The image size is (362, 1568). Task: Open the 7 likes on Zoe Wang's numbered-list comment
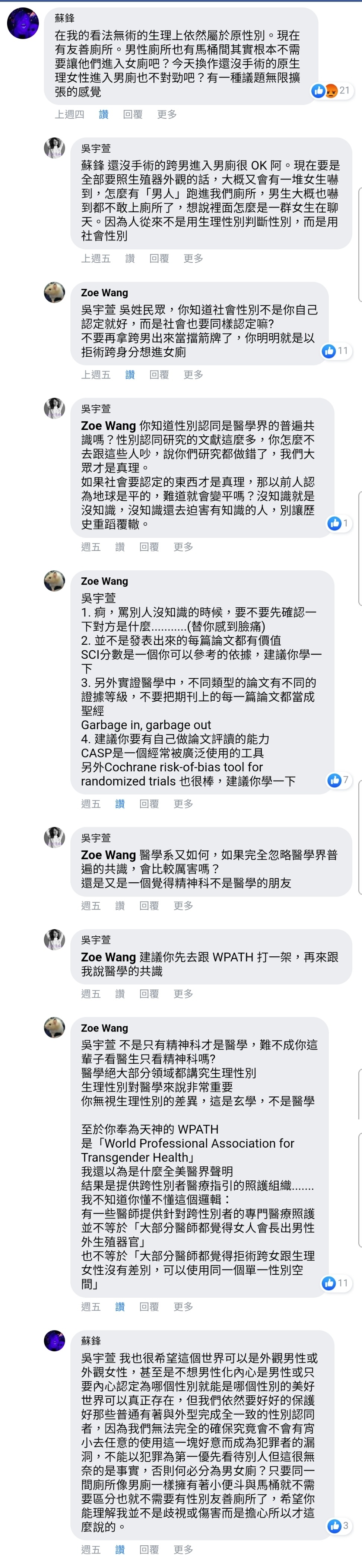(338, 780)
